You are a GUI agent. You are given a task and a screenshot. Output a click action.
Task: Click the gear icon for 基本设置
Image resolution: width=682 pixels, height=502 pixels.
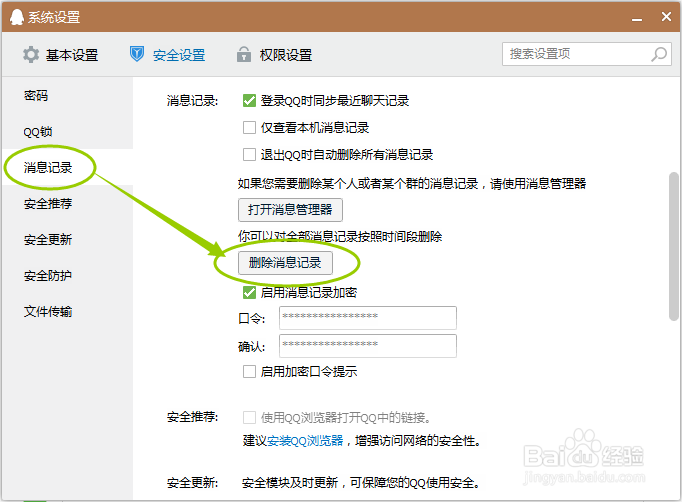coord(31,55)
